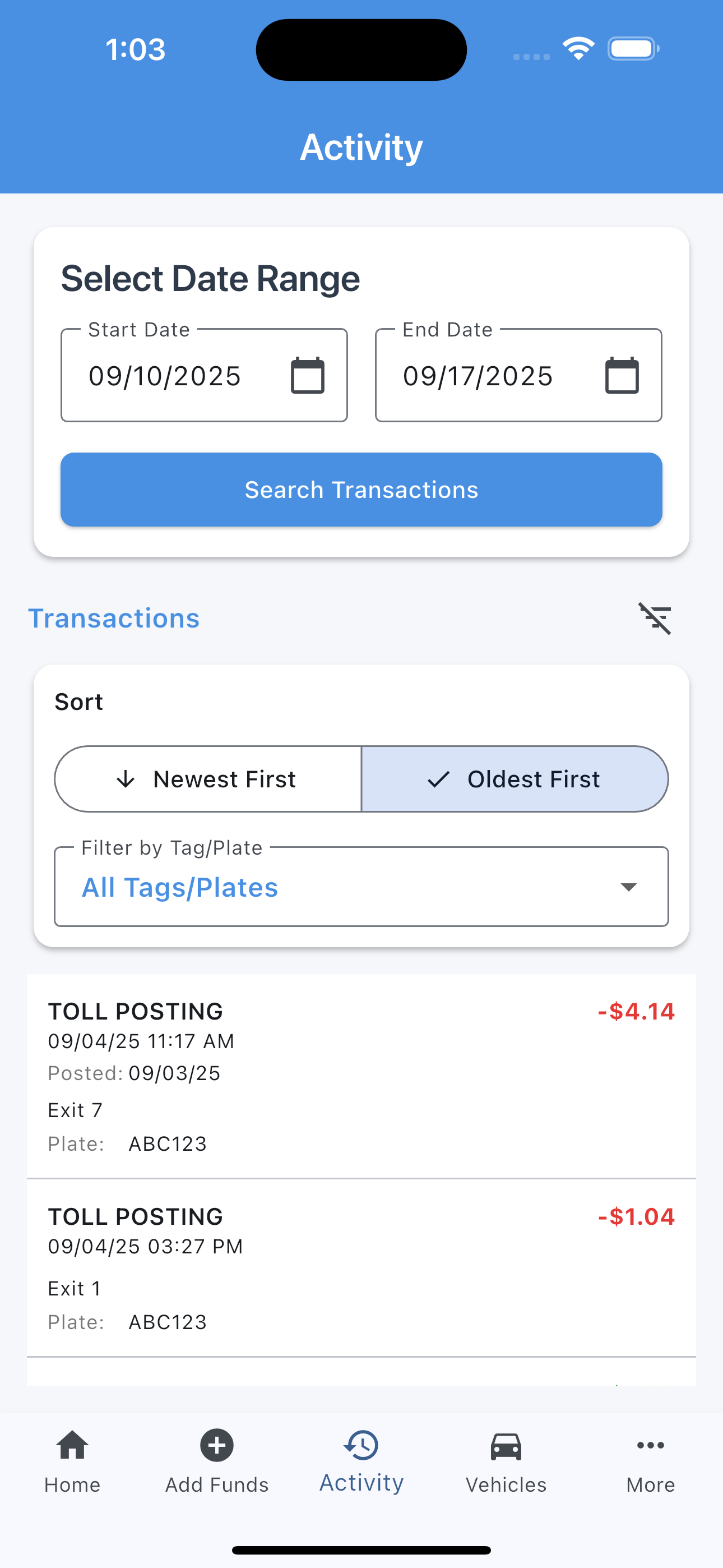
Task: Tap the Wi-Fi status icon
Action: [578, 49]
